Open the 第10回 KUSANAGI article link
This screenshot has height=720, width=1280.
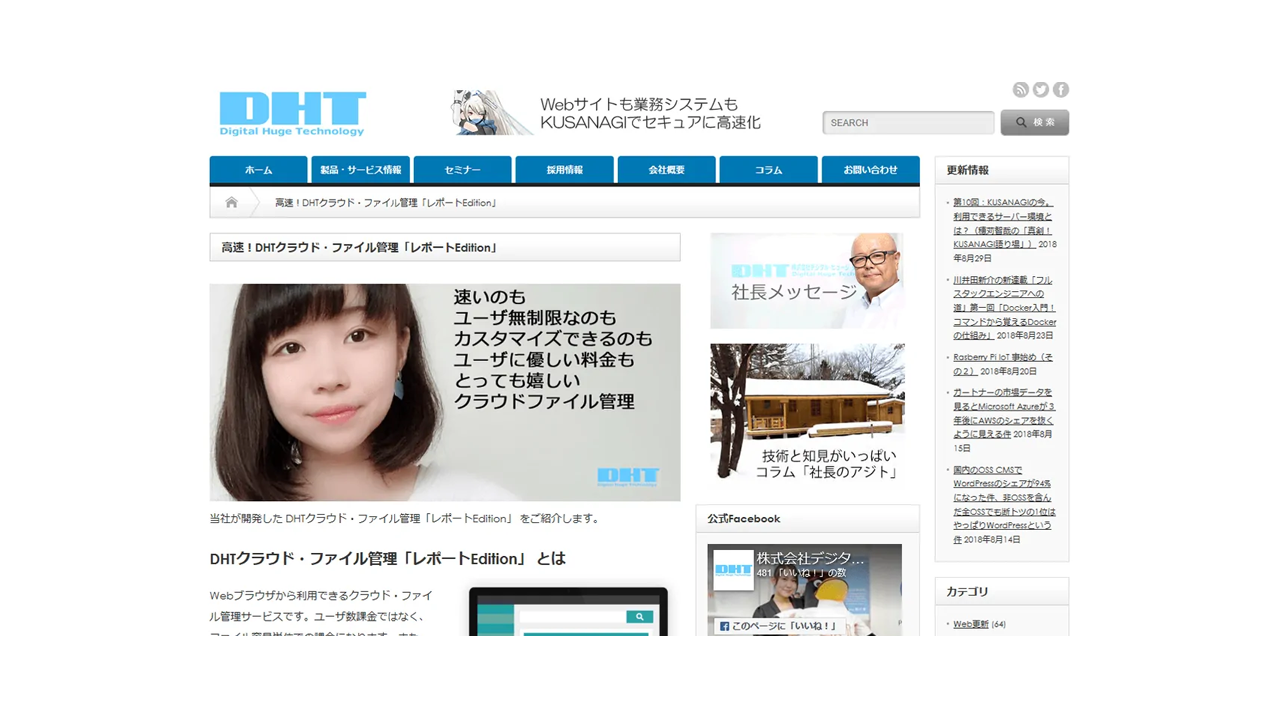[1003, 223]
